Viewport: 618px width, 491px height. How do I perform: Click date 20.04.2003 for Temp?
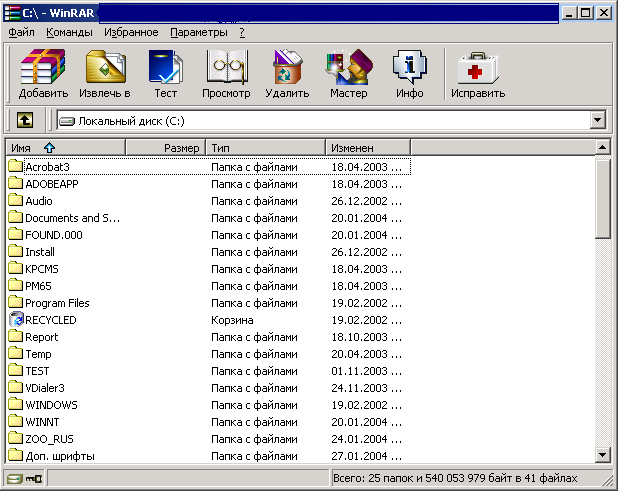[367, 354]
